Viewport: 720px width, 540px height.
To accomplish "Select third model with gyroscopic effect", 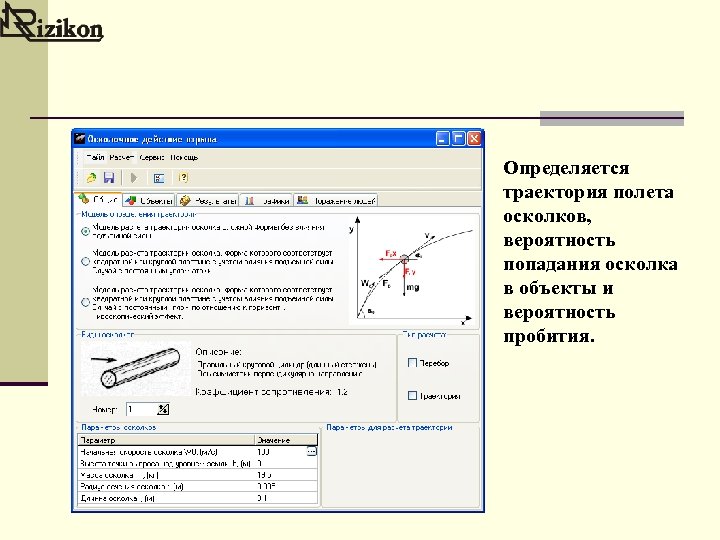I will (85, 303).
